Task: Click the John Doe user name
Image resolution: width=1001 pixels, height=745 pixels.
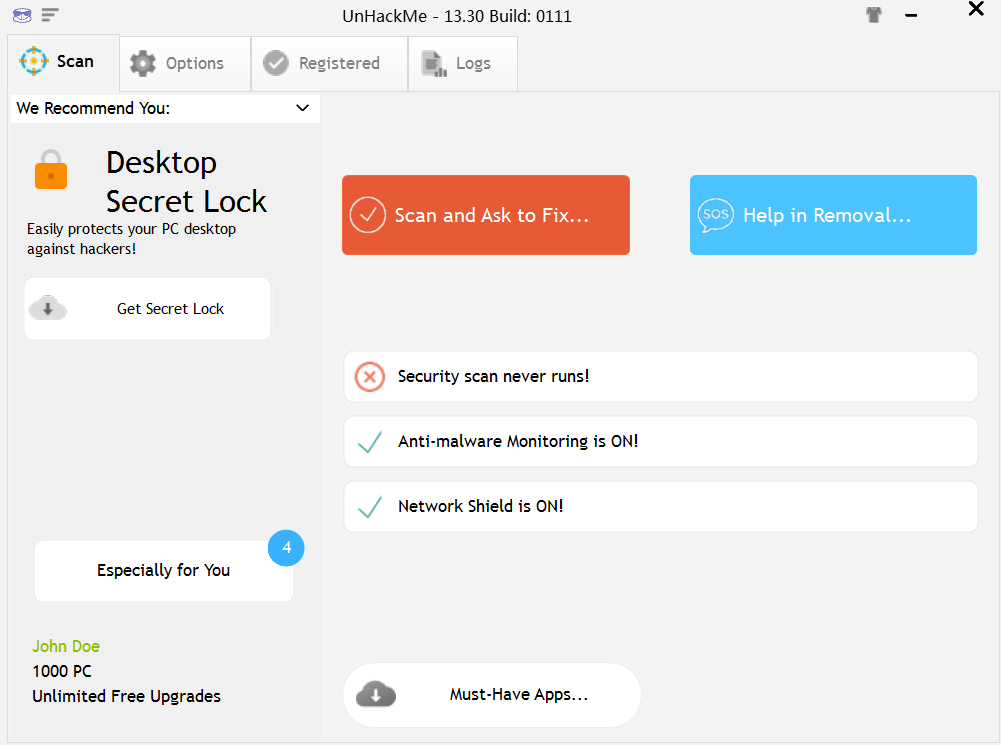Action: pyautogui.click(x=66, y=647)
